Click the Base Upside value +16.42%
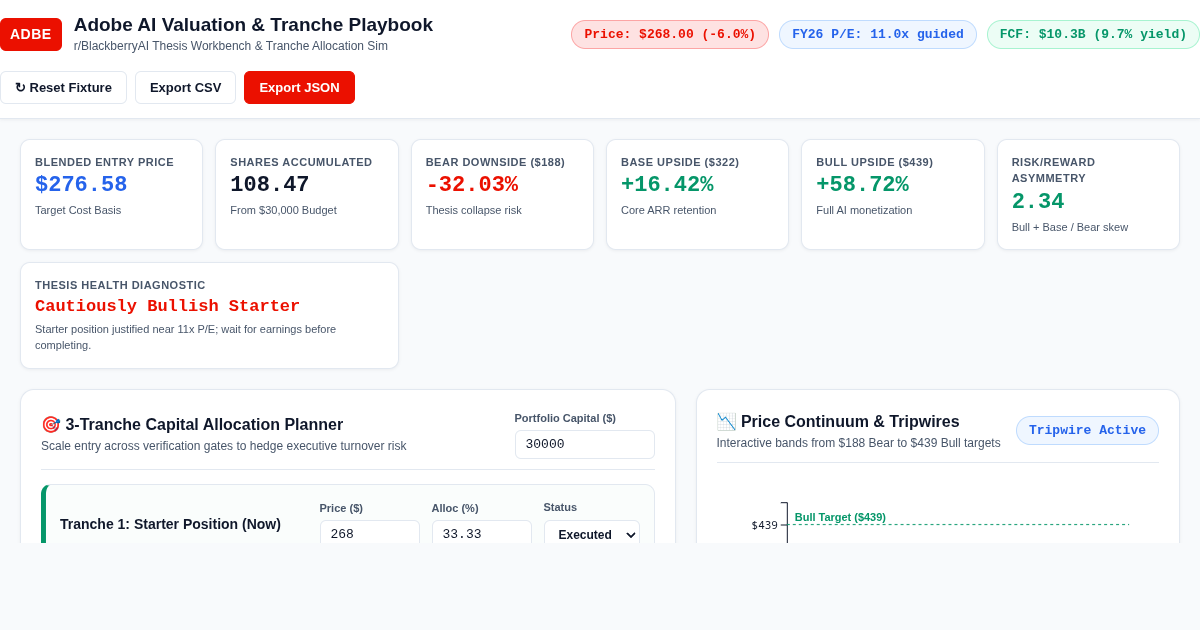The image size is (1200, 630). (x=667, y=185)
